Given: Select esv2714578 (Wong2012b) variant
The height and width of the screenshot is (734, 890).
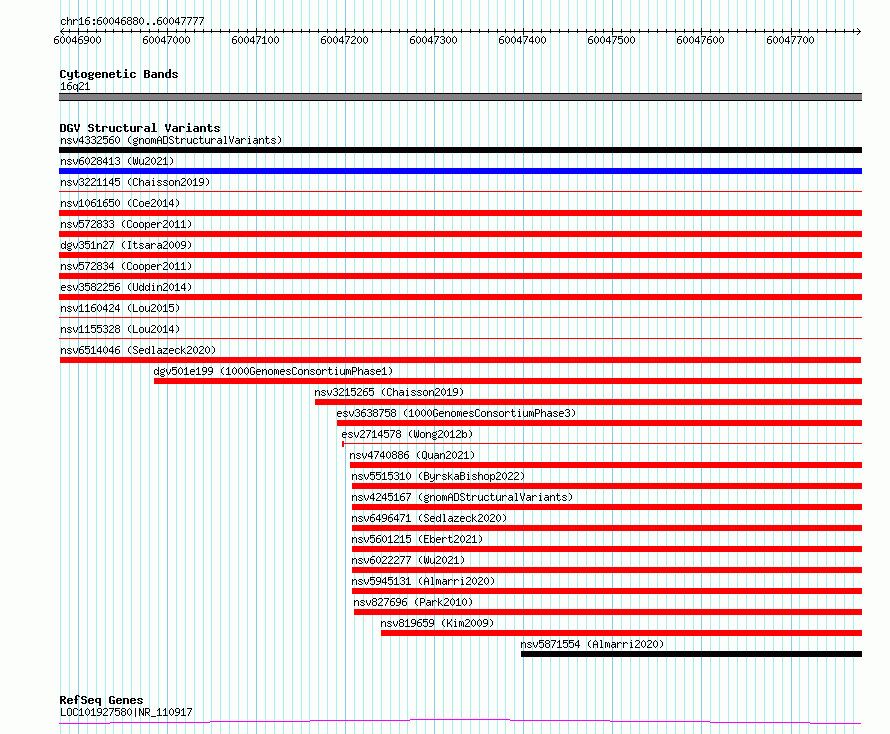Looking at the screenshot, I should 407,434.
